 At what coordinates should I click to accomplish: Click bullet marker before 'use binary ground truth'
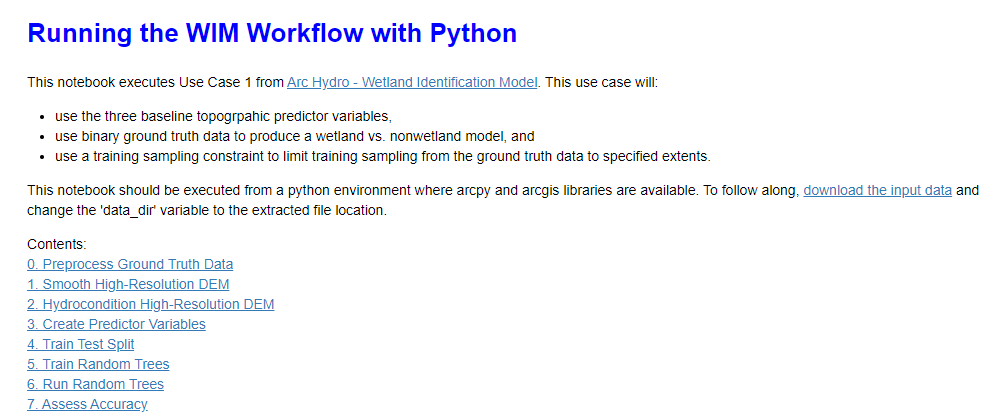point(44,136)
